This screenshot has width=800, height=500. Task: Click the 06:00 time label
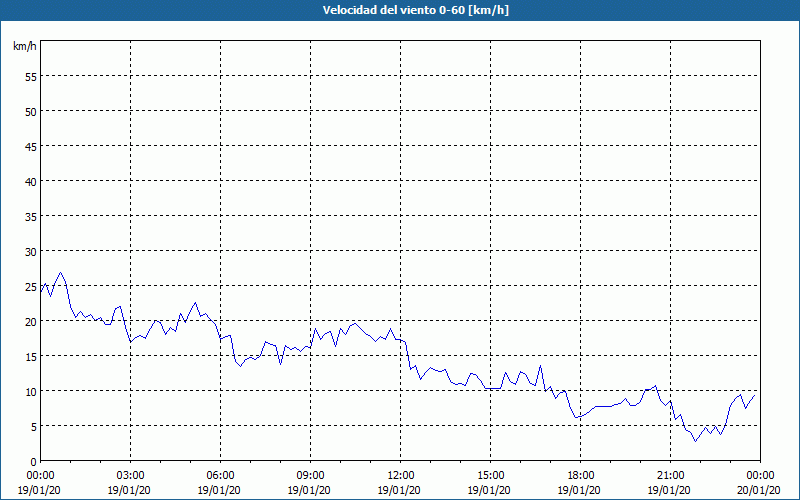click(x=220, y=476)
